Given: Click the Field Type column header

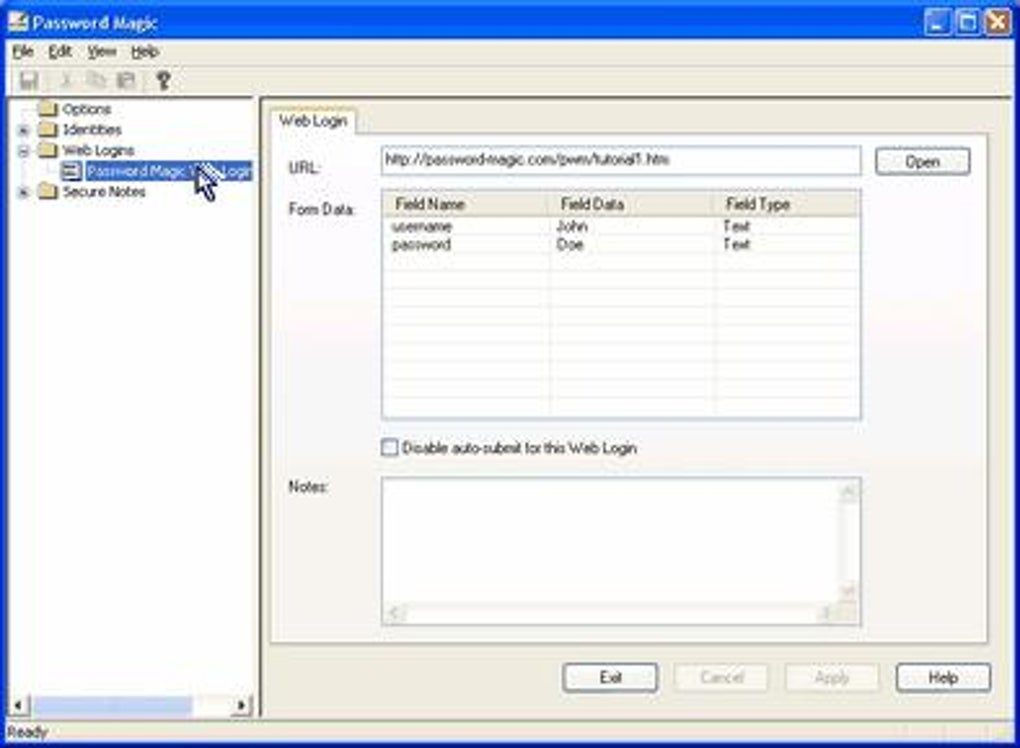Looking at the screenshot, I should coord(786,204).
